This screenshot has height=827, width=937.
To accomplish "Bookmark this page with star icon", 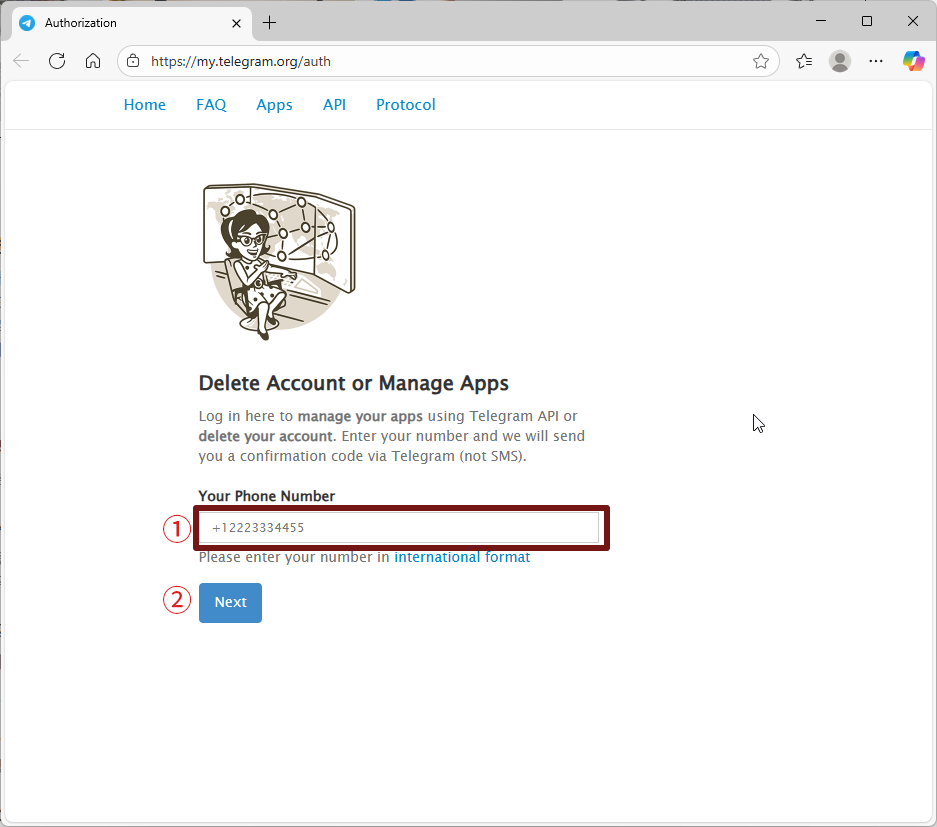I will 761,61.
